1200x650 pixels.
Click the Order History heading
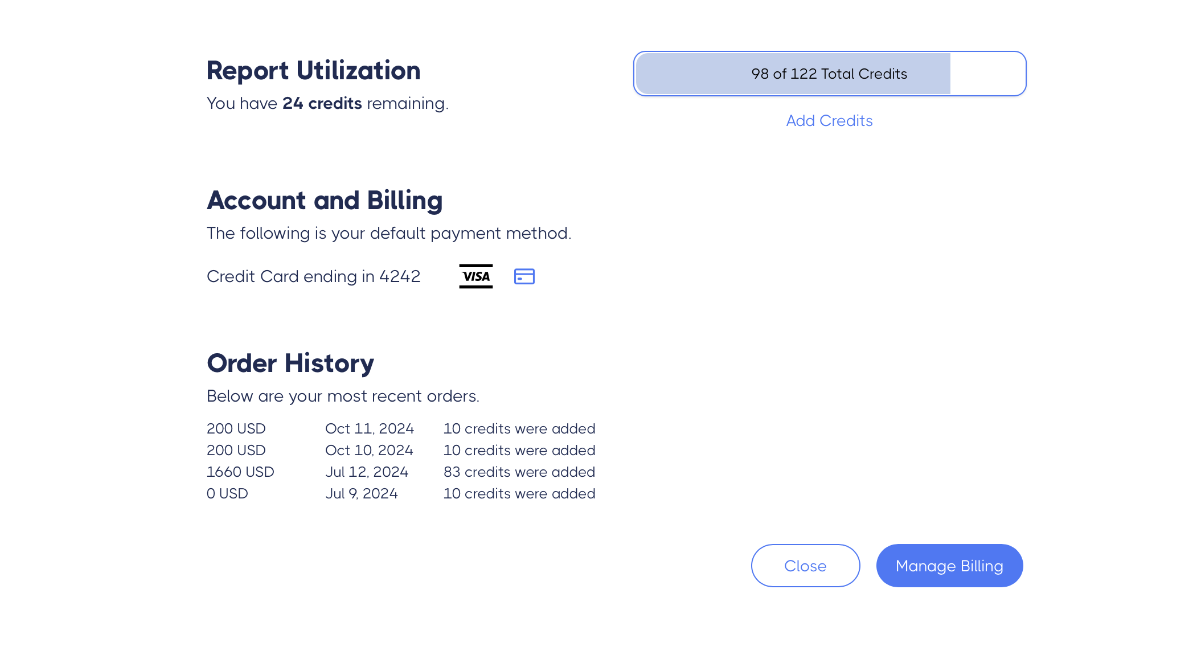[290, 363]
